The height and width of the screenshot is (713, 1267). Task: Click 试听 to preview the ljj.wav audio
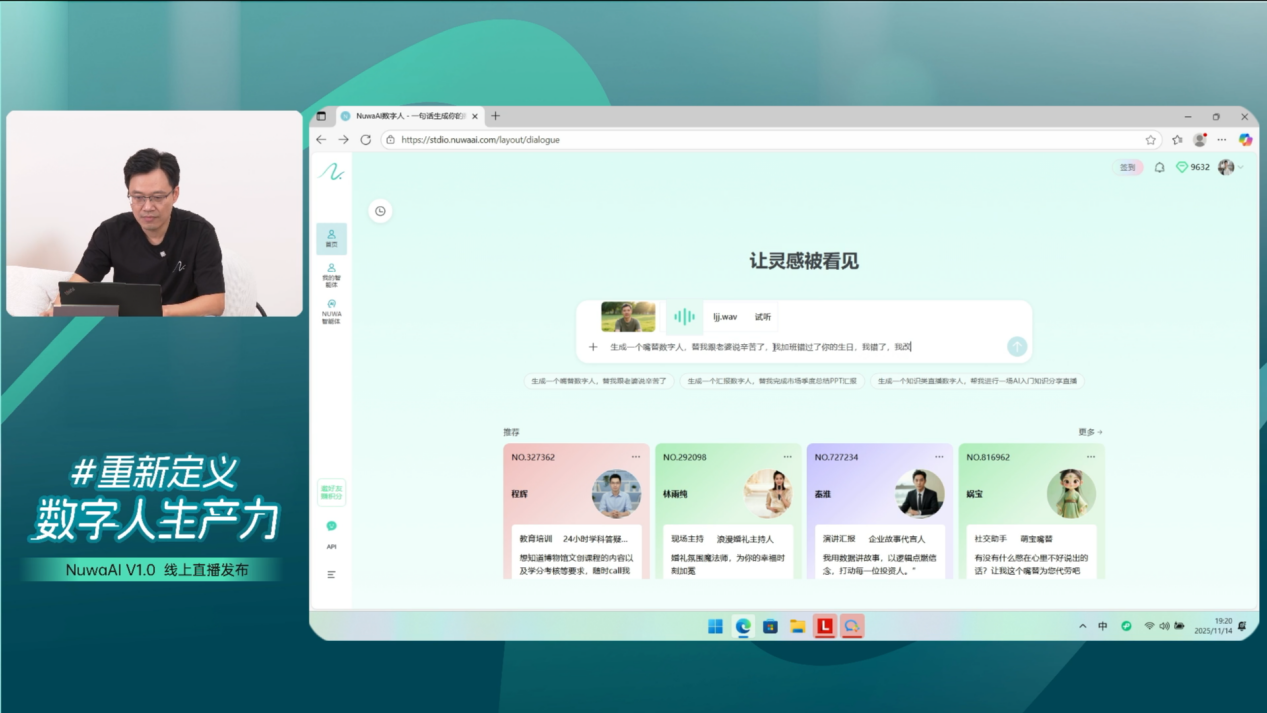tap(761, 317)
